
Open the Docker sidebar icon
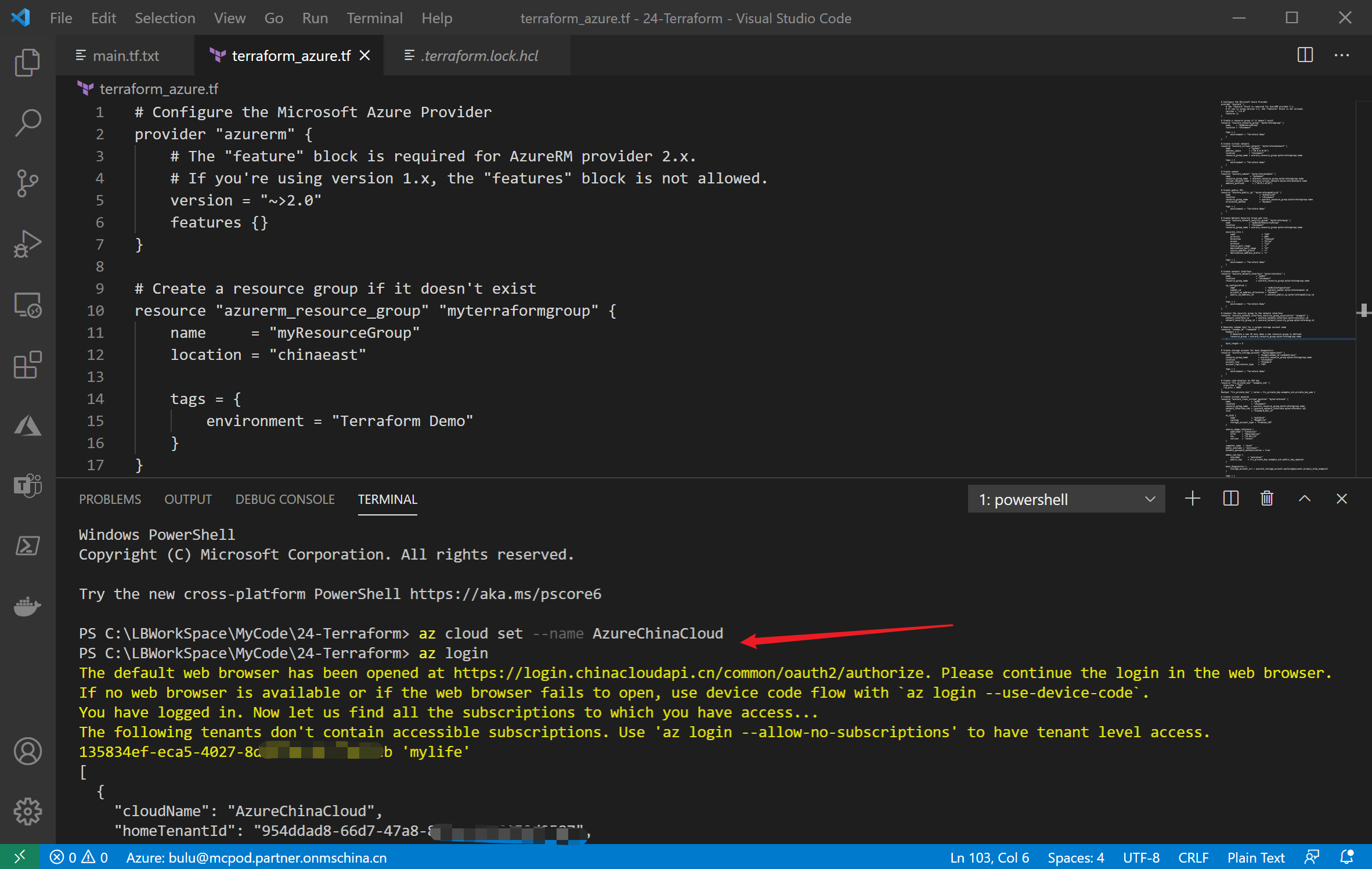[27, 607]
